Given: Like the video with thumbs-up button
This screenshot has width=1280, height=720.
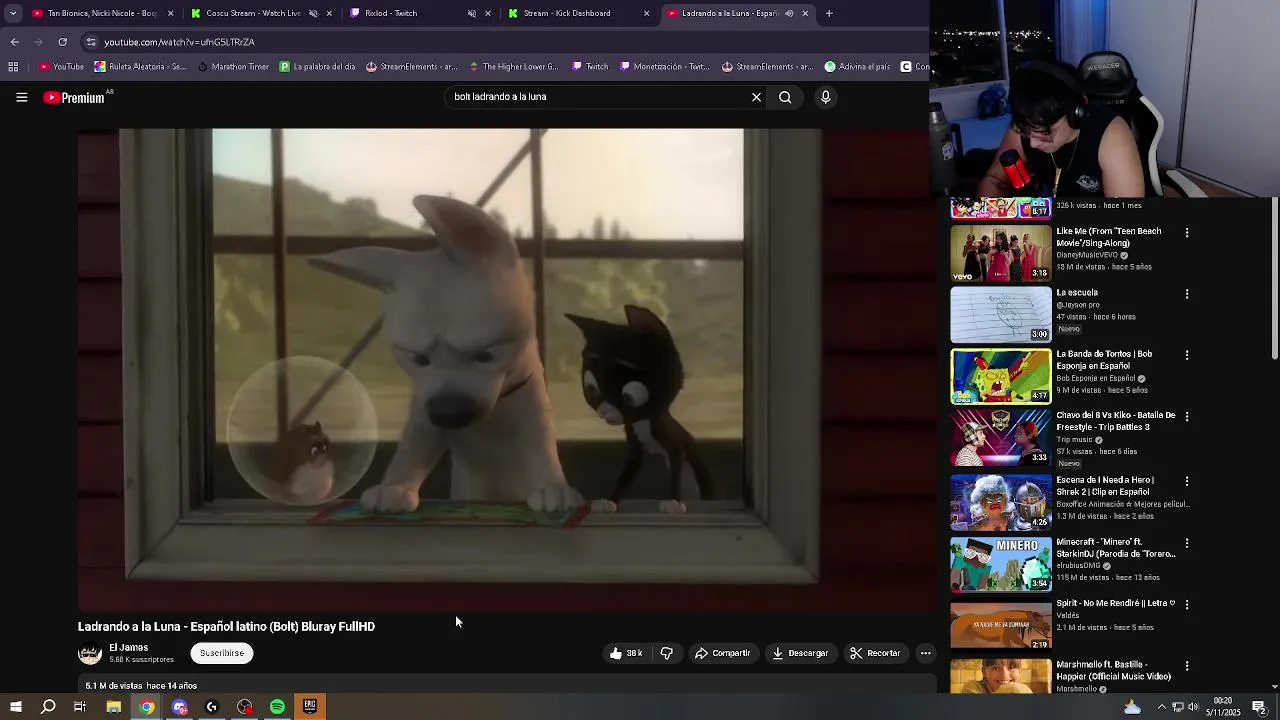Looking at the screenshot, I should click(626, 653).
